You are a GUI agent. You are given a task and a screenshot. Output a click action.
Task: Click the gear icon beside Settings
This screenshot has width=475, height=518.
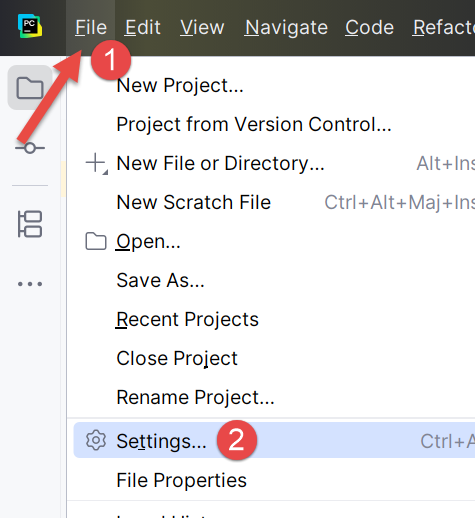coord(96,440)
